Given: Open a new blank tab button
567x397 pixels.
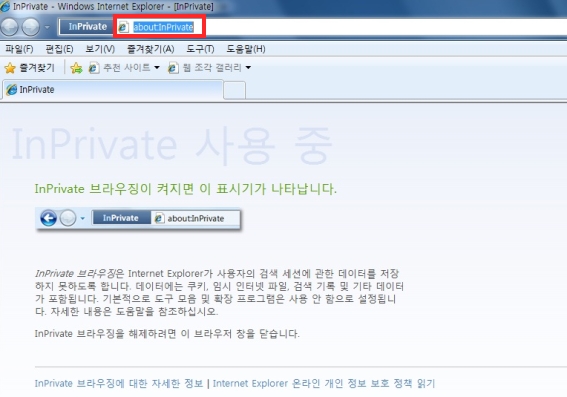Looking at the screenshot, I should (x=234, y=90).
